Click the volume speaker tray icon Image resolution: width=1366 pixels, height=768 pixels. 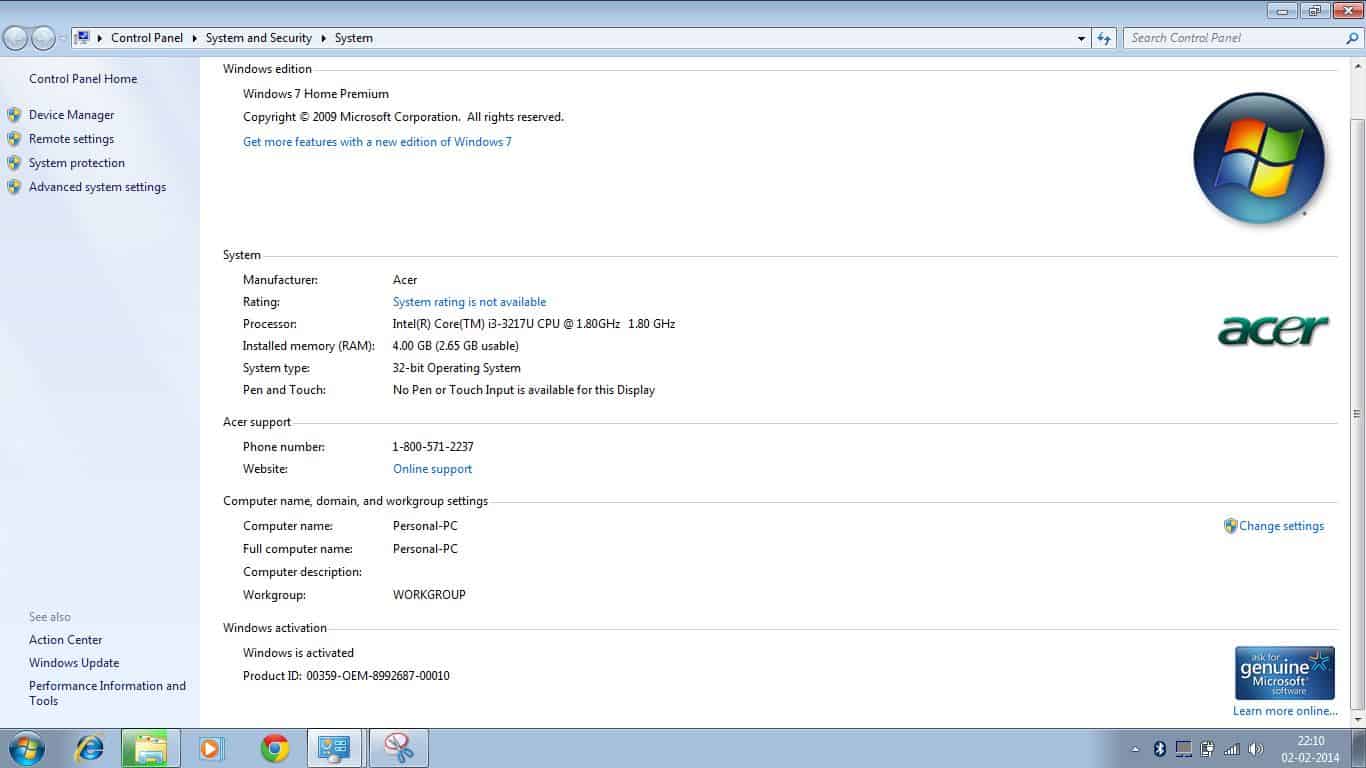1256,748
